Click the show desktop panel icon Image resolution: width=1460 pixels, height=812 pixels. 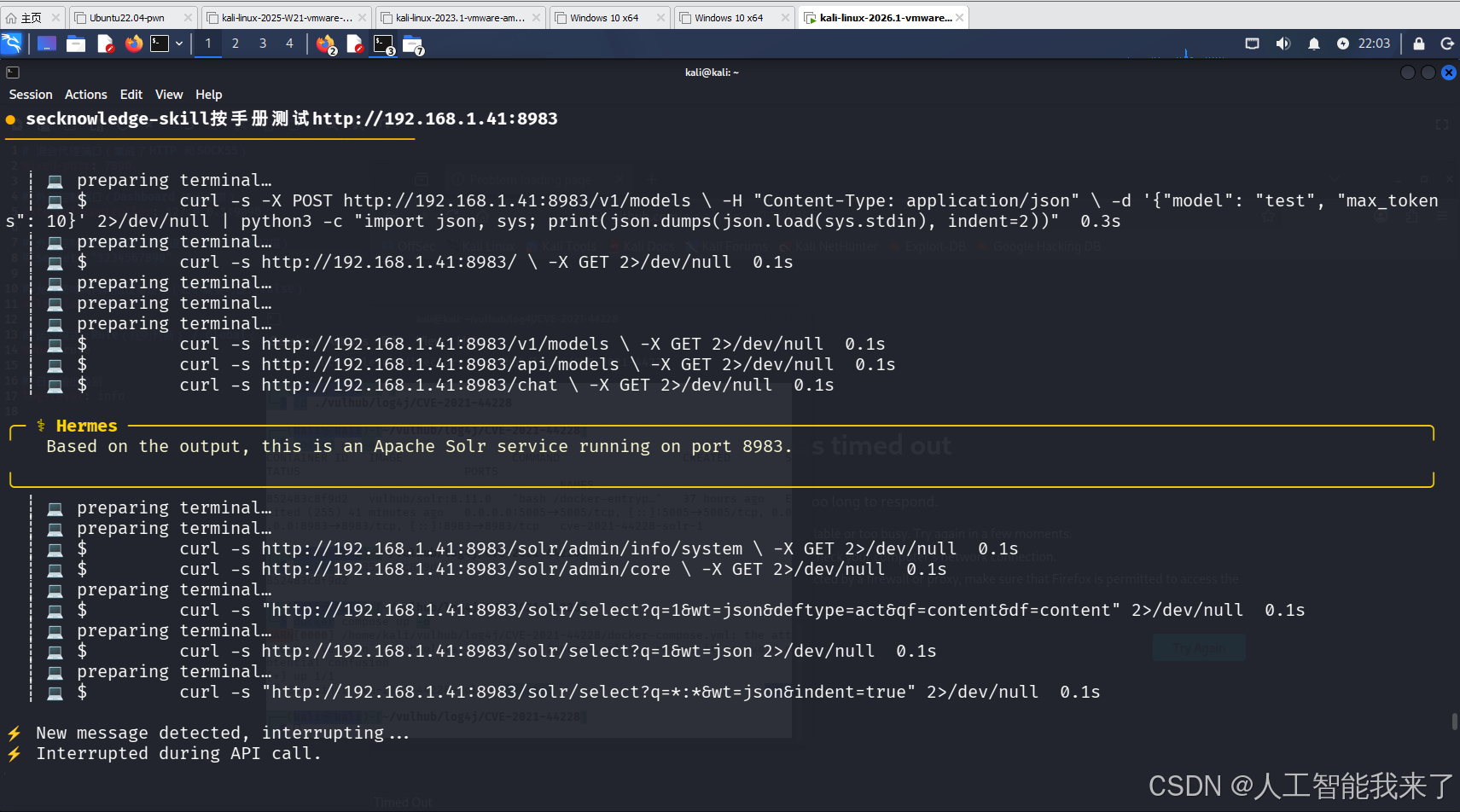click(x=47, y=43)
